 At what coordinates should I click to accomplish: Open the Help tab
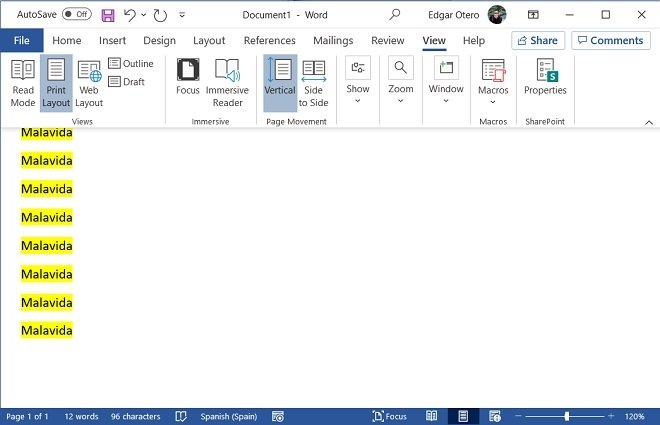[474, 40]
